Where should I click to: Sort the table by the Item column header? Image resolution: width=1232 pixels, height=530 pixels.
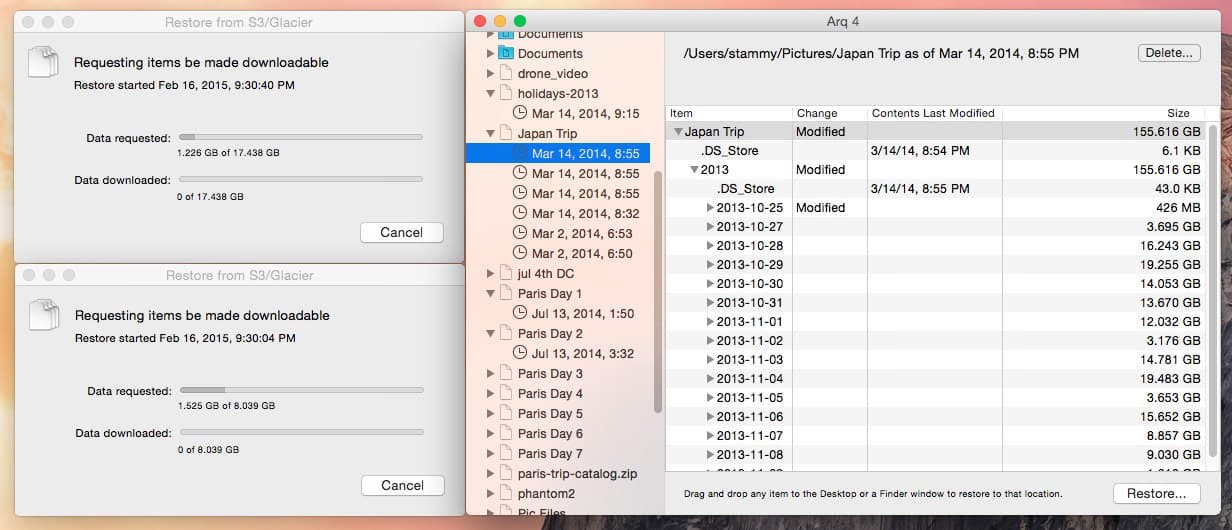[729, 113]
